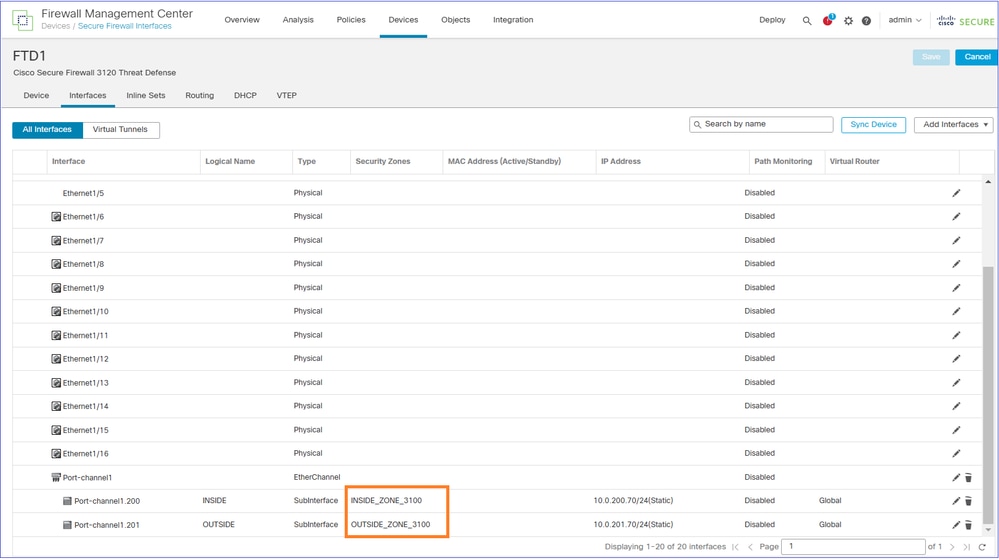Edit Ethernet1/13 with its pencil icon
Screen dimensions: 999x560
coord(956,383)
